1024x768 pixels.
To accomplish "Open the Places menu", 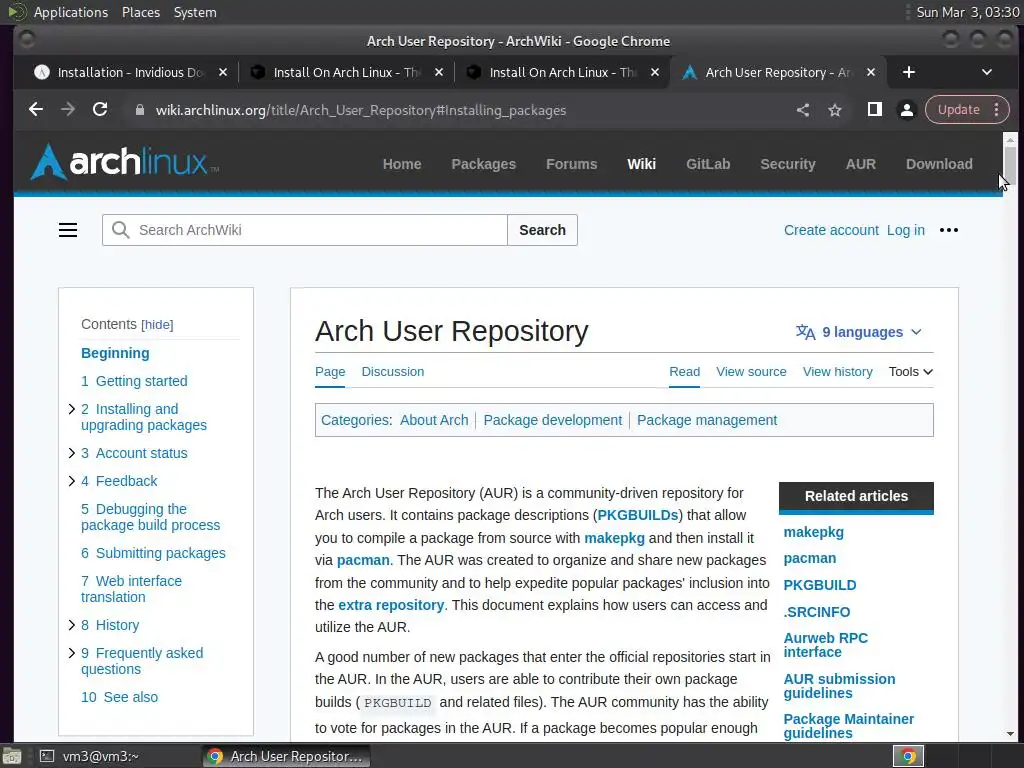I will pos(141,12).
